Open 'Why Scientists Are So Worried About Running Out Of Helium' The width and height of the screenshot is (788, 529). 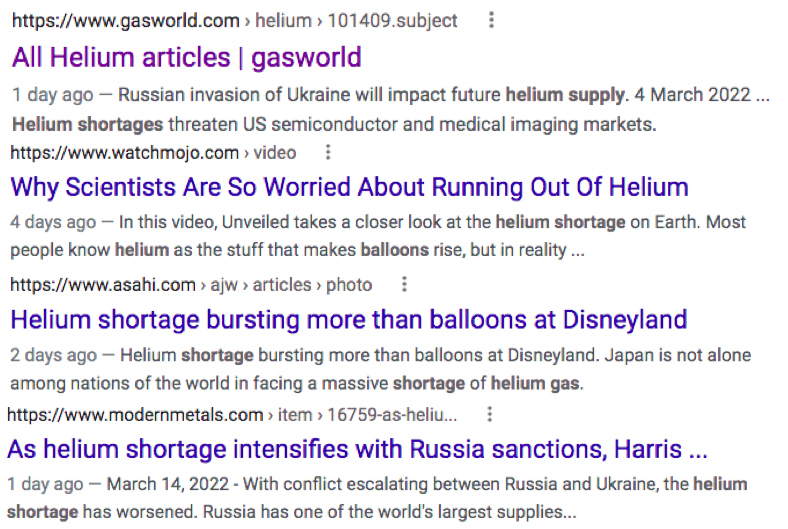pos(349,187)
